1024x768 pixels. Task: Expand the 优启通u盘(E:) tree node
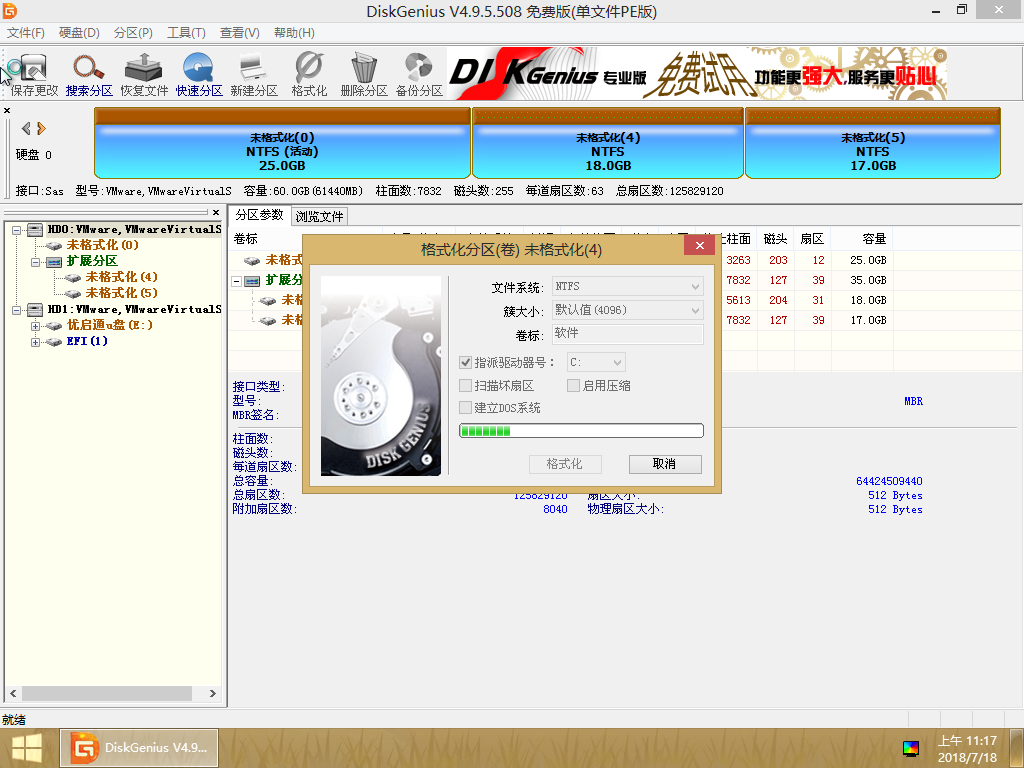(36, 326)
